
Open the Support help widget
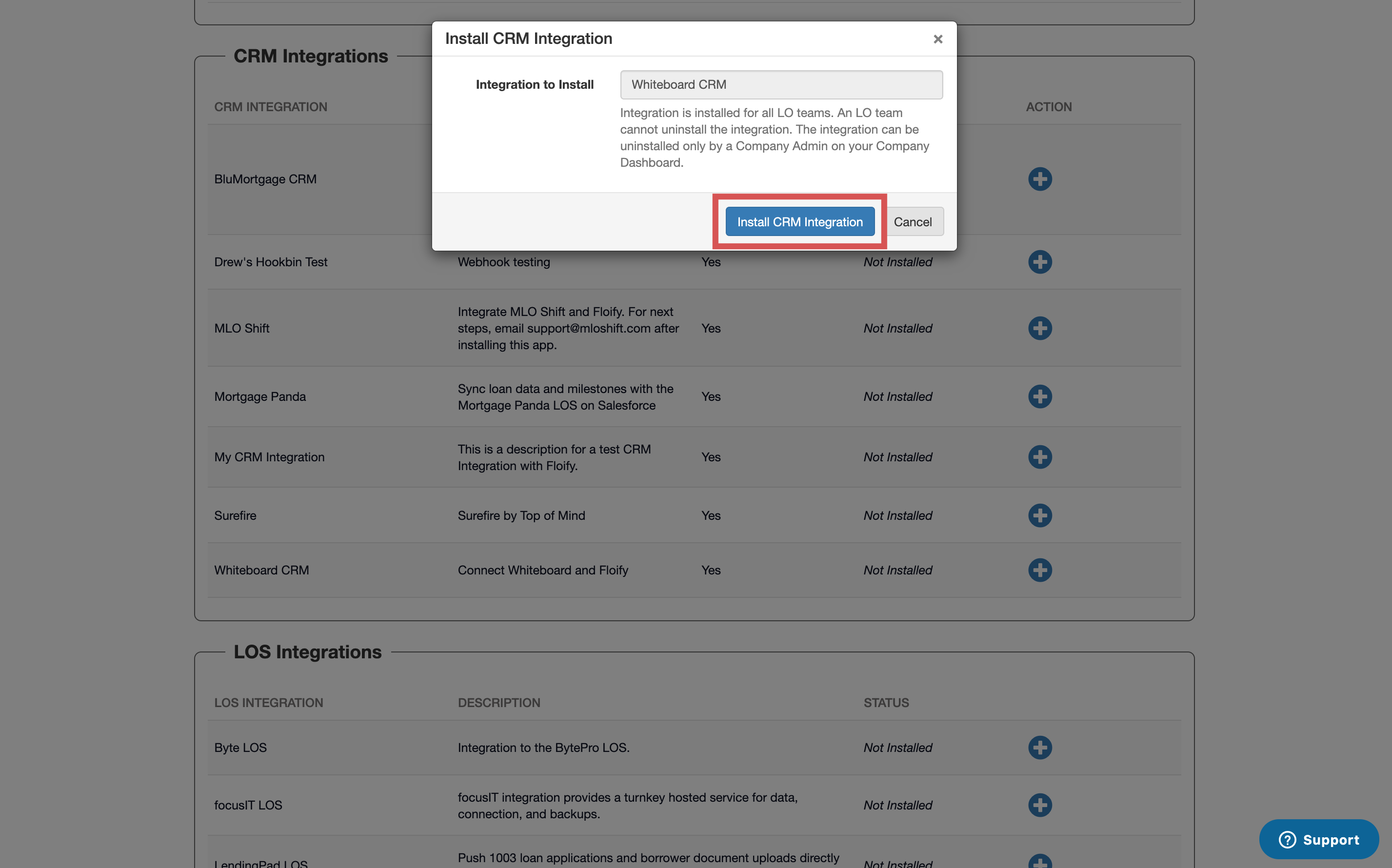(x=1318, y=839)
